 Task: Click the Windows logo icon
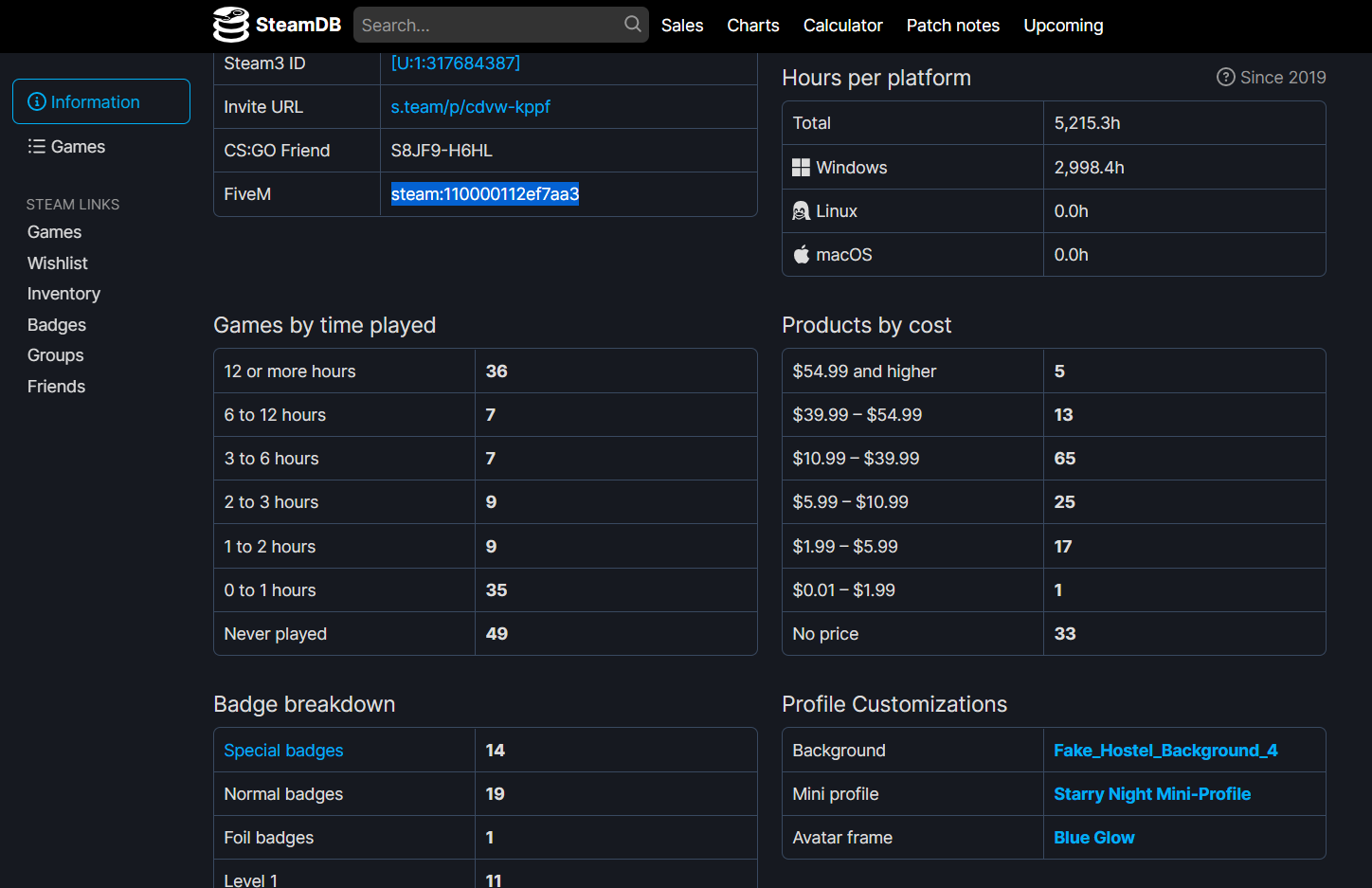click(x=801, y=168)
